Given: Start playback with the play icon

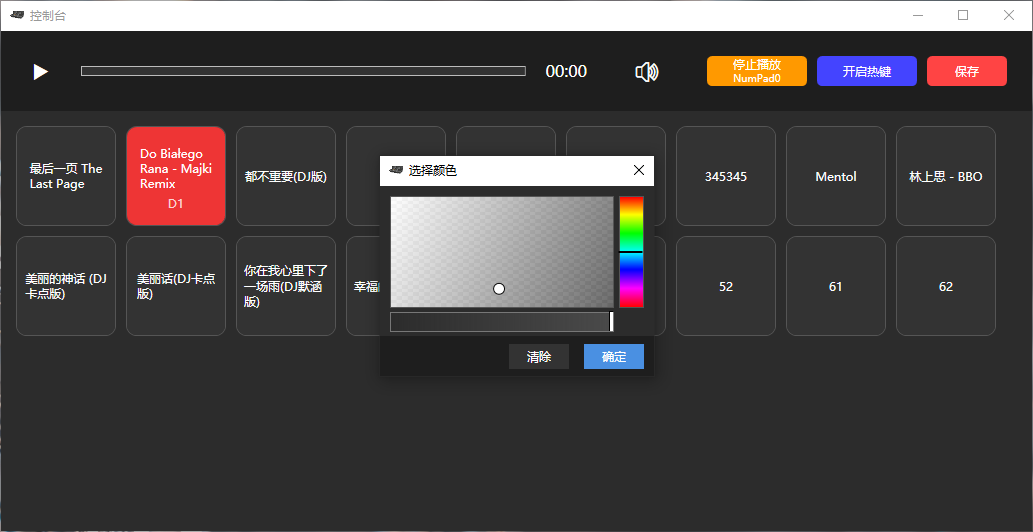Looking at the screenshot, I should point(41,72).
